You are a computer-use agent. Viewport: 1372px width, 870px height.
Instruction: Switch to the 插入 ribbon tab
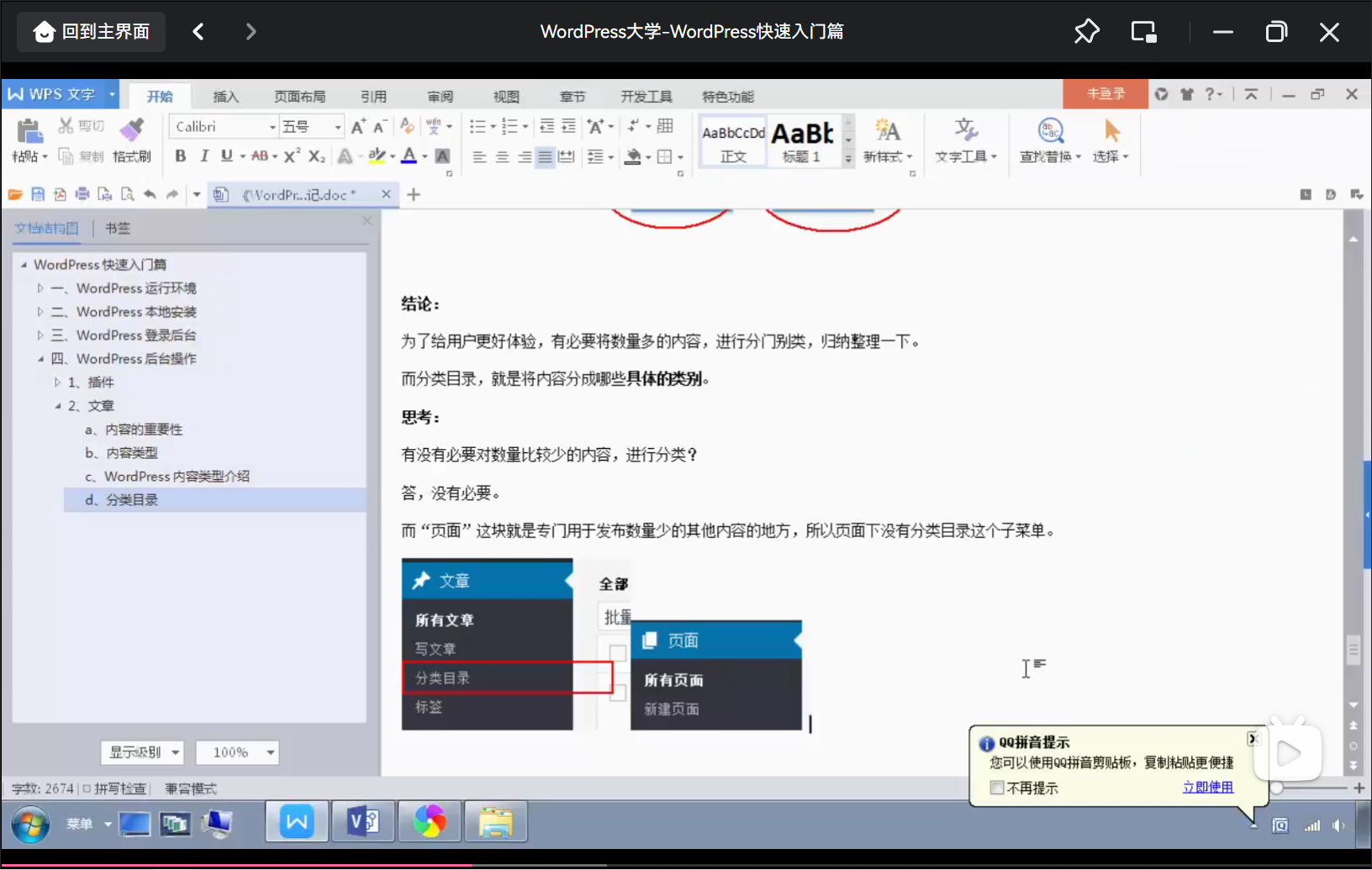225,97
